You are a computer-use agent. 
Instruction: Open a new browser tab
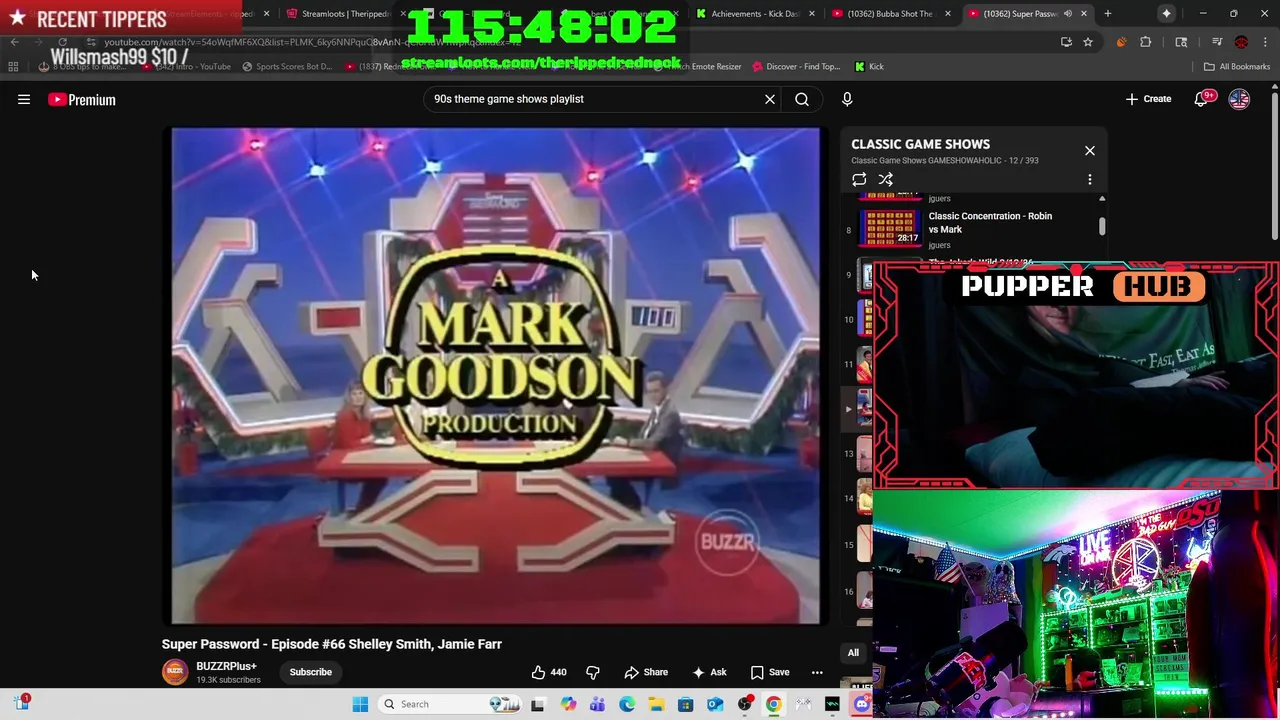click(x=1107, y=14)
